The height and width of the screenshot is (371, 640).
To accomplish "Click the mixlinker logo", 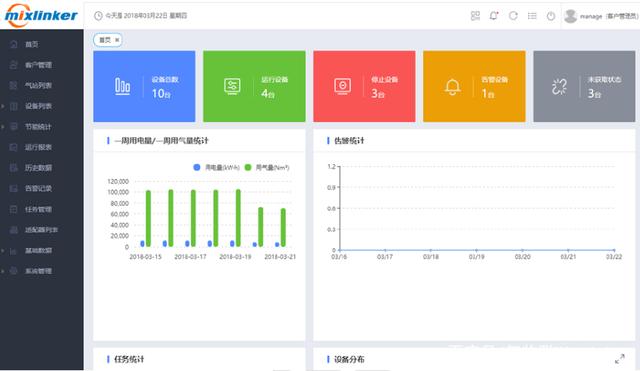I will (x=41, y=16).
